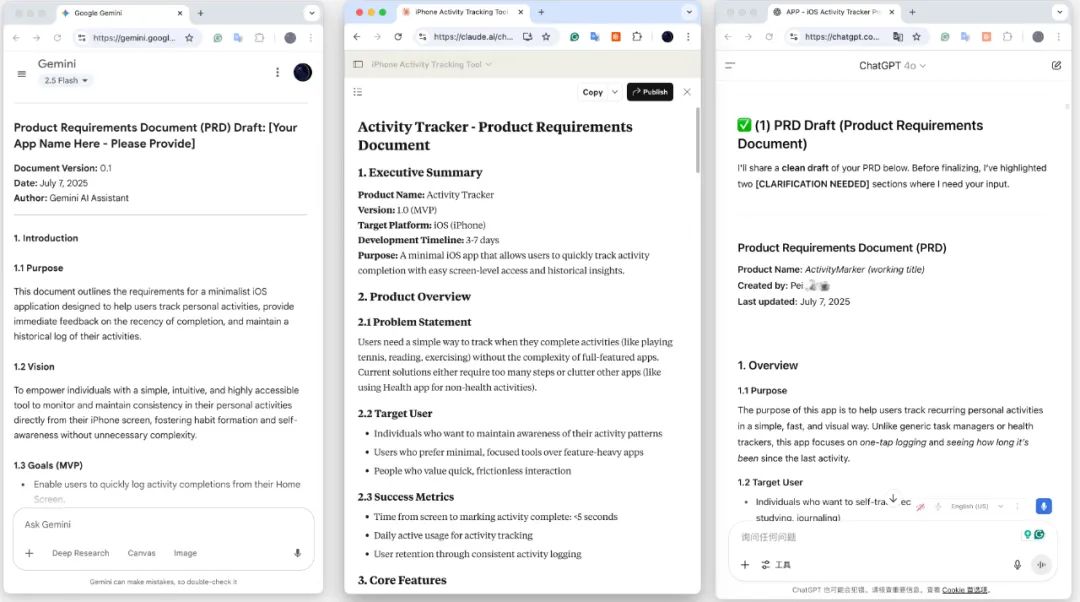The height and width of the screenshot is (602, 1080).
Task: Select Canvas option in Gemini
Action: tap(141, 553)
